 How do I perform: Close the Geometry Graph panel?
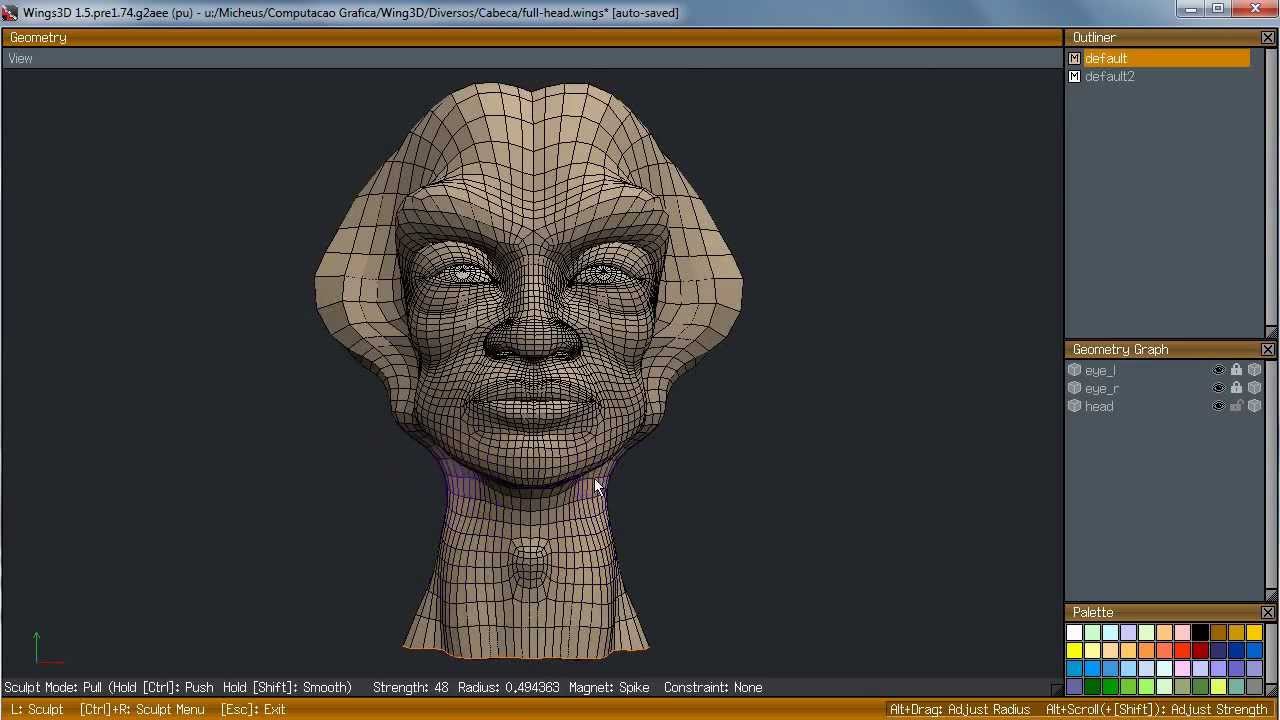coord(1267,350)
